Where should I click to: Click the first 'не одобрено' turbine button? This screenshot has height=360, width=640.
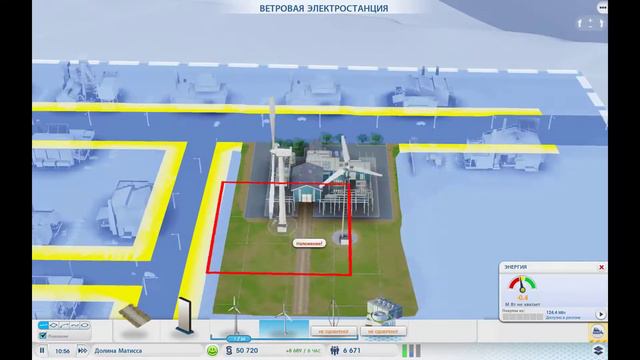point(333,331)
